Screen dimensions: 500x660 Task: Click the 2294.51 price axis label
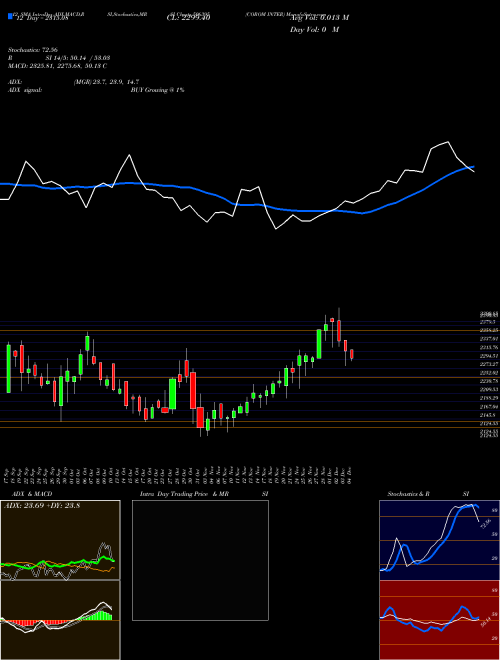(489, 356)
